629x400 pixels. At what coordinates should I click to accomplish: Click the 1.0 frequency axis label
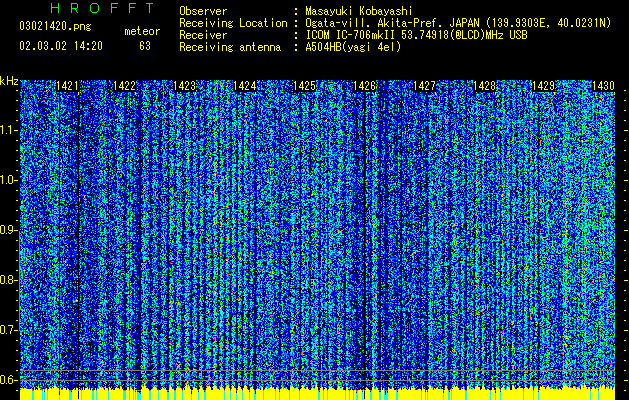(x=8, y=180)
